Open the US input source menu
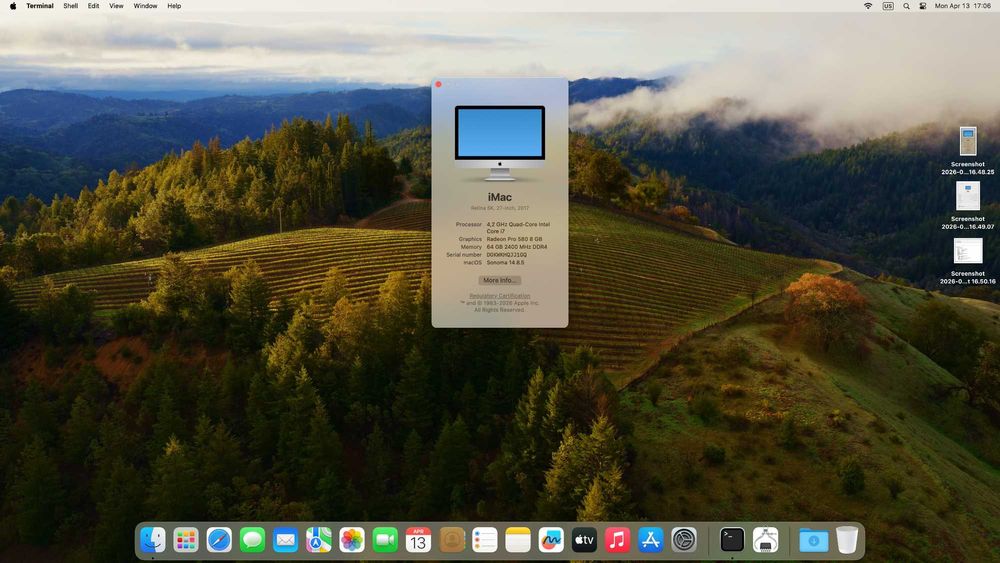1000x563 pixels. point(888,6)
